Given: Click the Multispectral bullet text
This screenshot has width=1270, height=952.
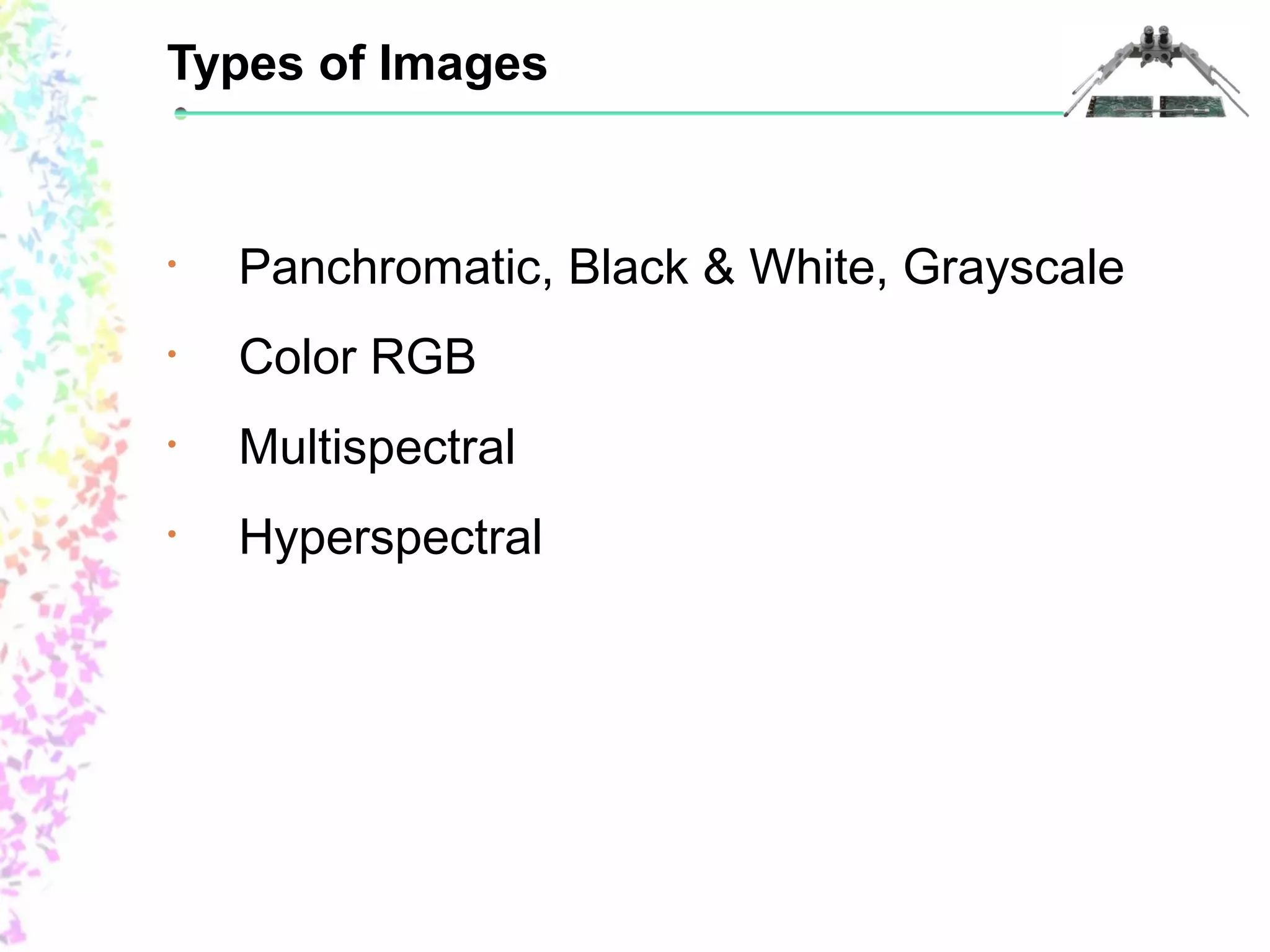Looking at the screenshot, I should click(x=376, y=447).
